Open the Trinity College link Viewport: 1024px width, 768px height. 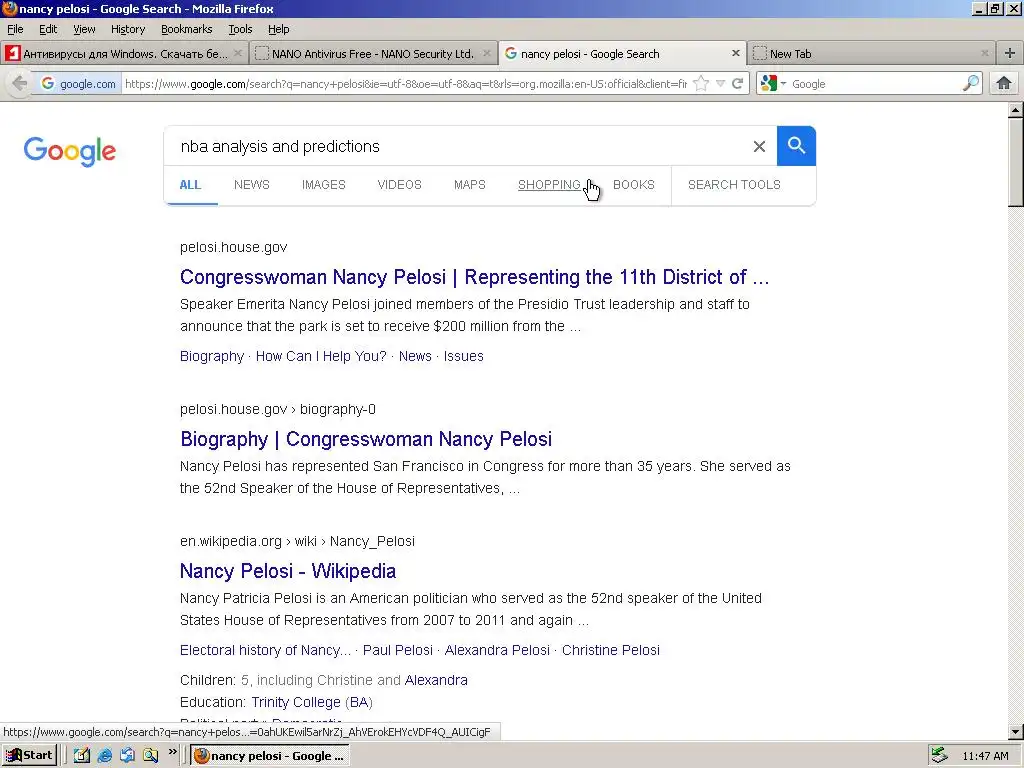pos(296,702)
